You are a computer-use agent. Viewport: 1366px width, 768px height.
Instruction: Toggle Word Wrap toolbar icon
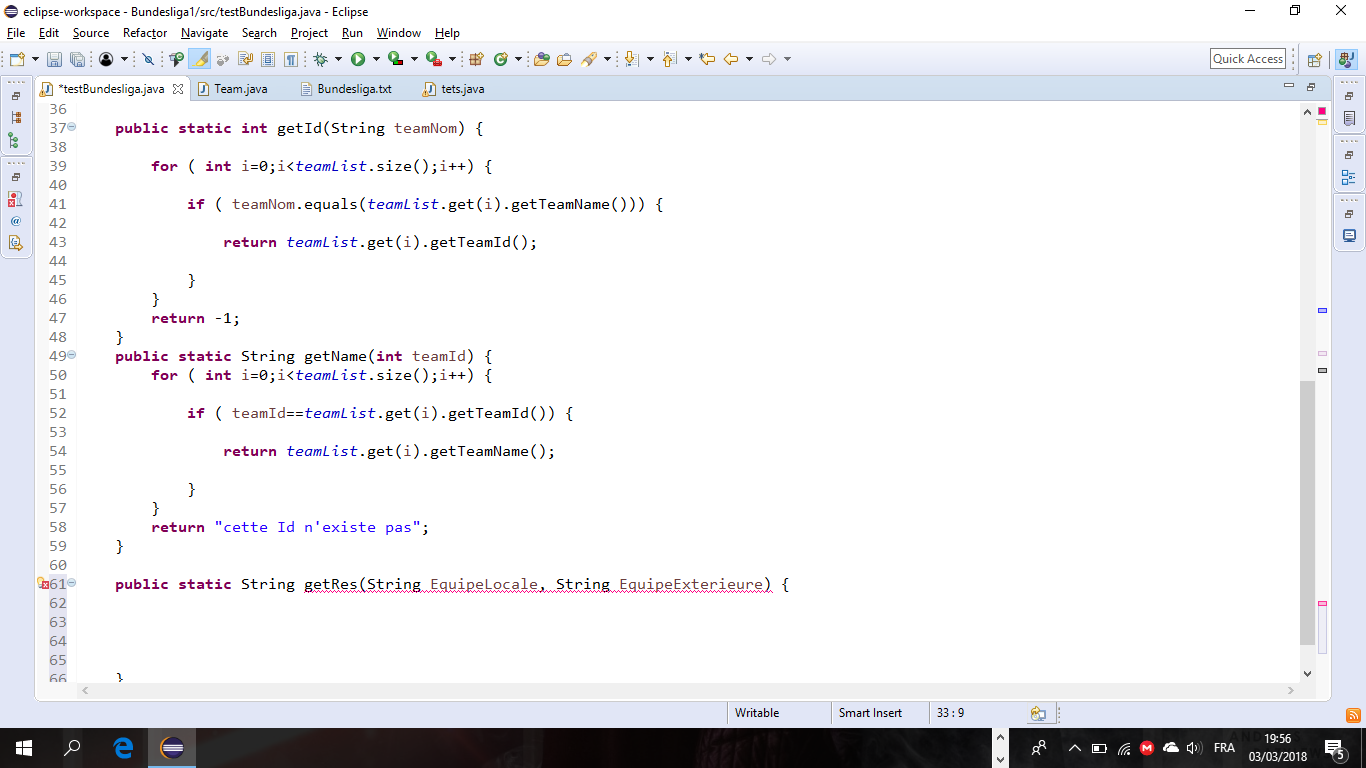pos(245,59)
